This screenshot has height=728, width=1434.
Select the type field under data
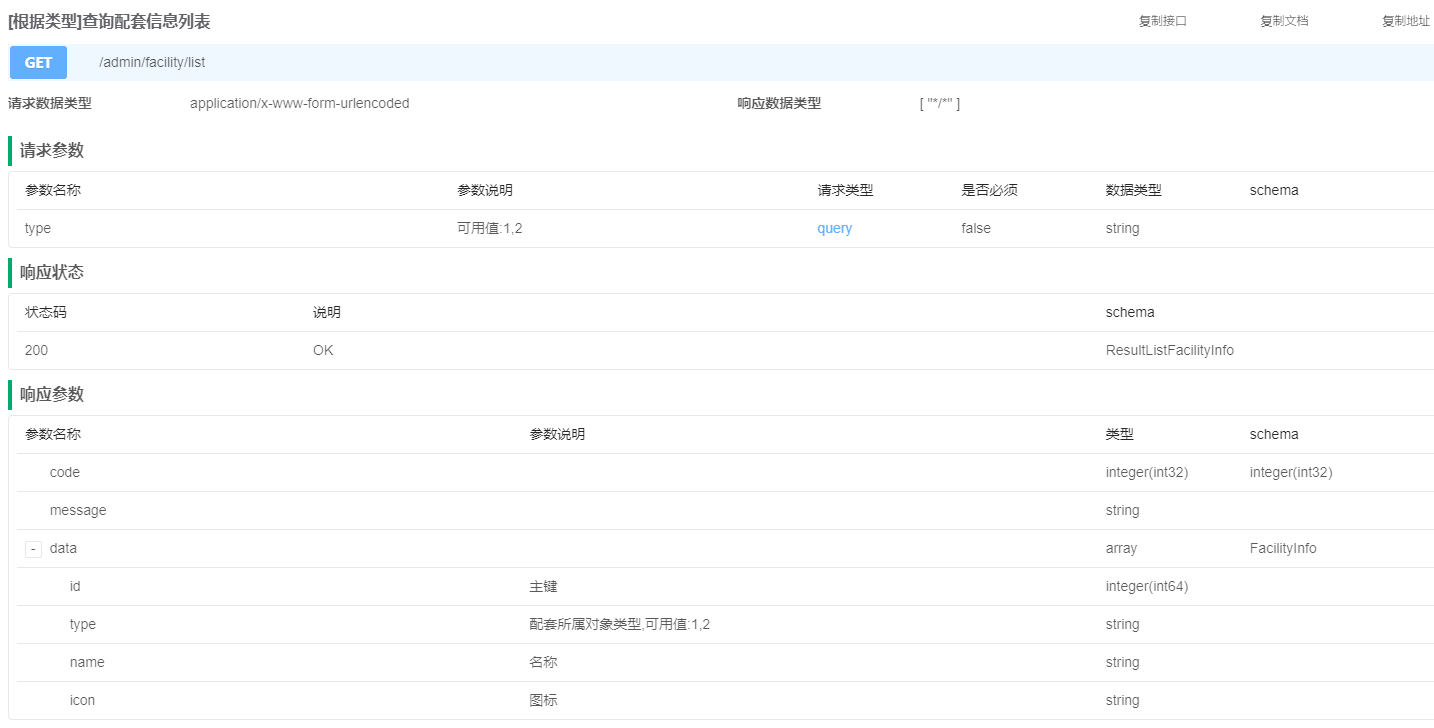click(83, 624)
